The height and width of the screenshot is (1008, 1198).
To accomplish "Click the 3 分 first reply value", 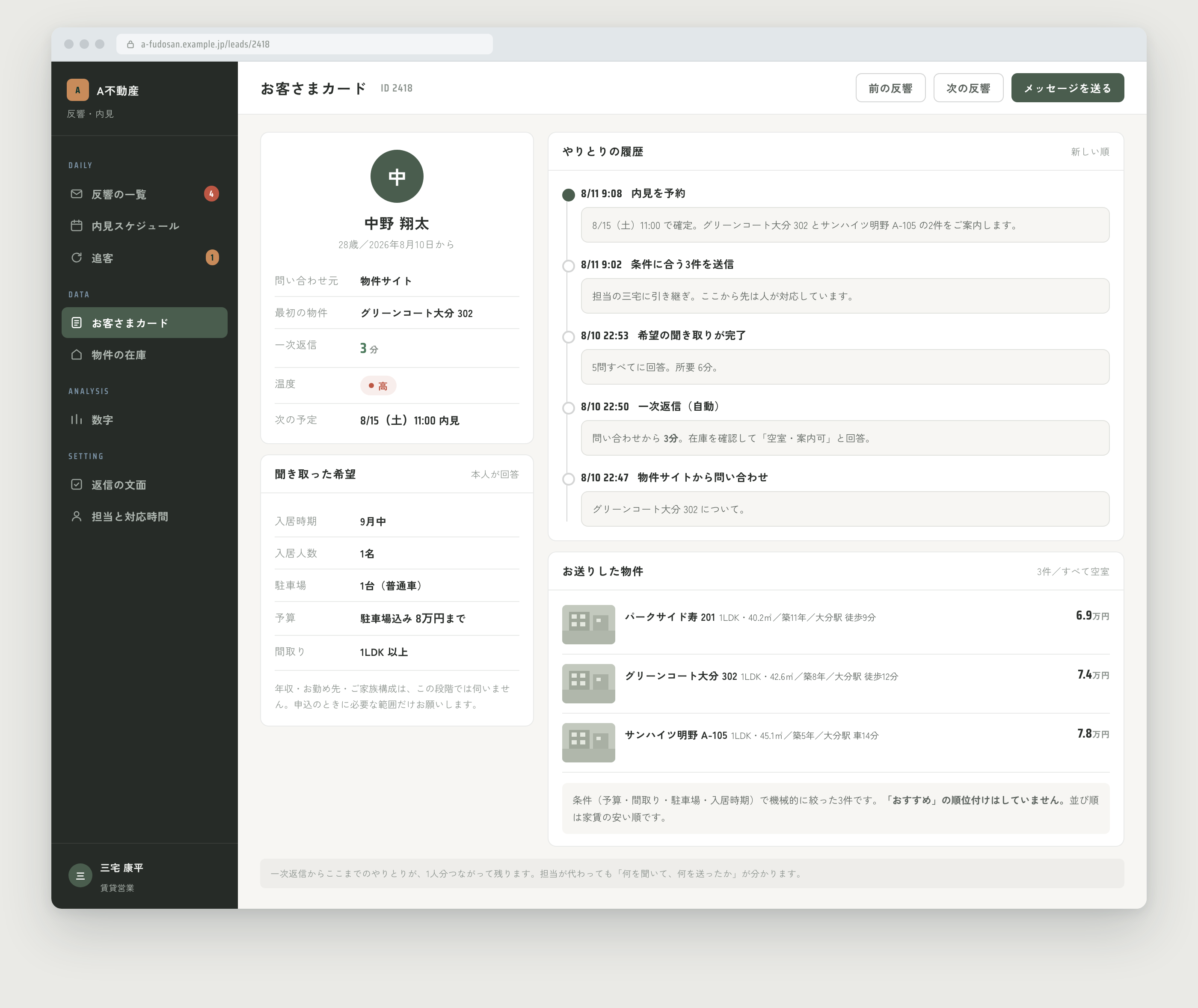I will (x=369, y=348).
